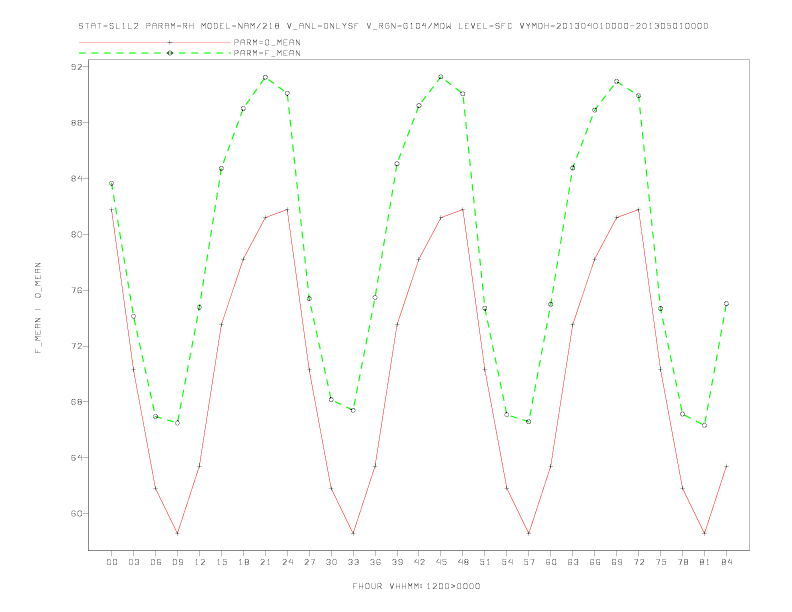Select the red O_MEAN legend line sample
Screen dimensions: 792x612
(x=155, y=42)
